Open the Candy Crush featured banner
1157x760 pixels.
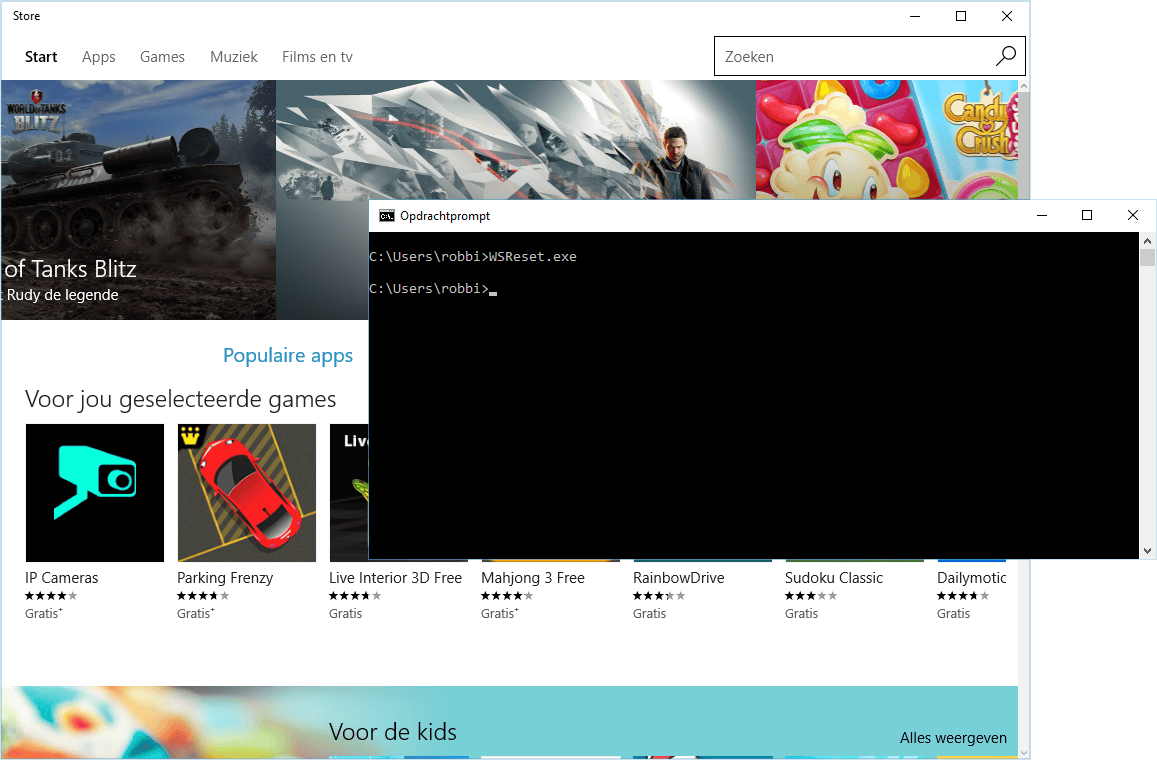[x=887, y=139]
